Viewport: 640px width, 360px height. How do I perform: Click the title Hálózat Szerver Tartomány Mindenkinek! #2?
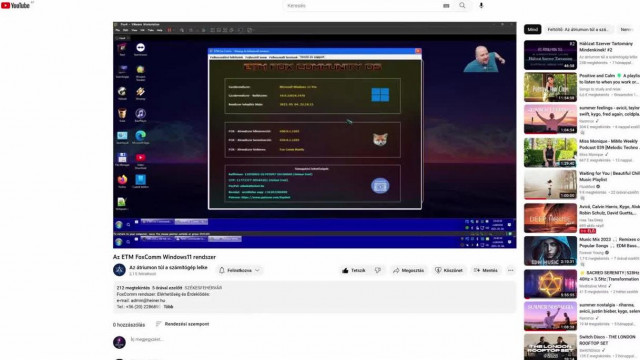pyautogui.click(x=606, y=47)
